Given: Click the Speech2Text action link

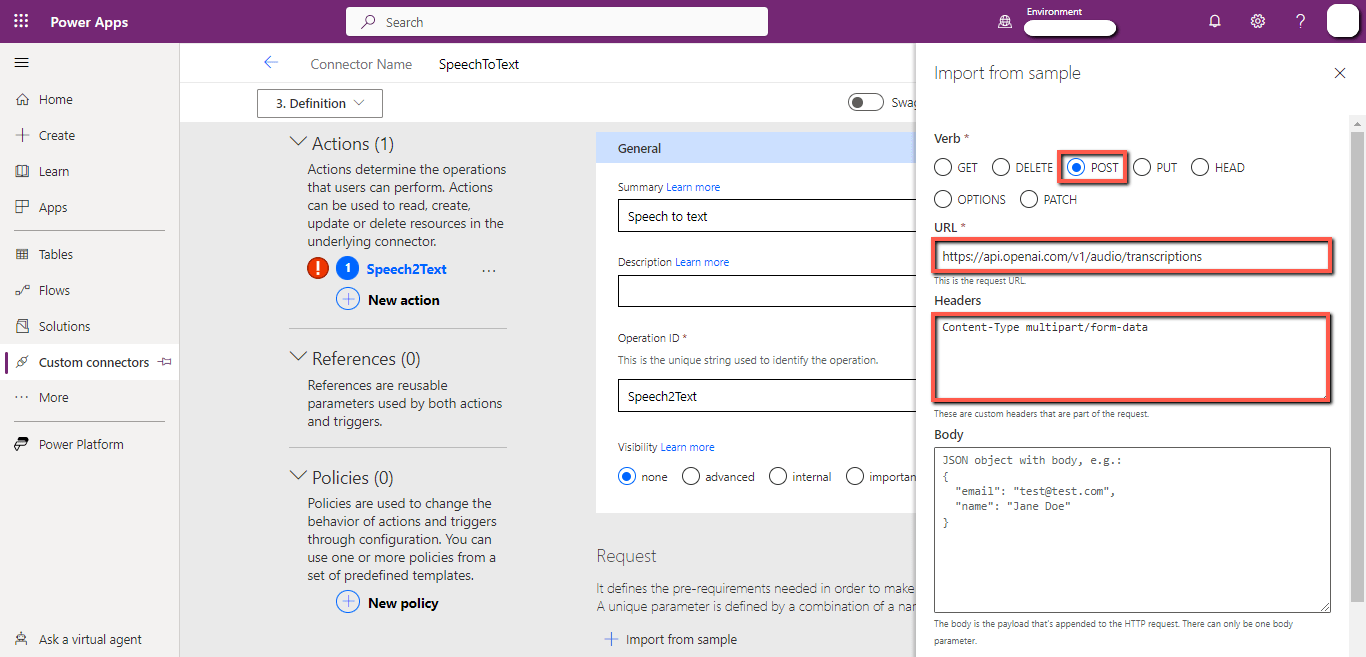Looking at the screenshot, I should point(406,269).
